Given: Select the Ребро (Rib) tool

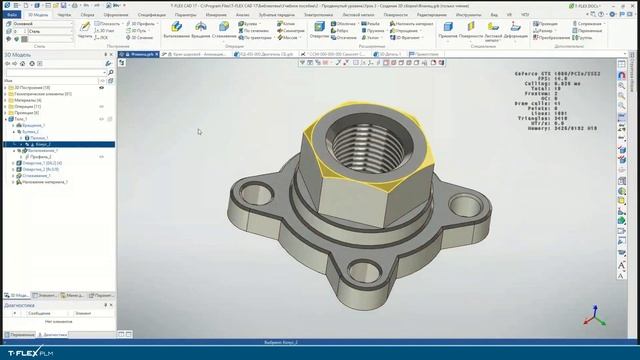Looking at the screenshot, I should [x=340, y=31].
